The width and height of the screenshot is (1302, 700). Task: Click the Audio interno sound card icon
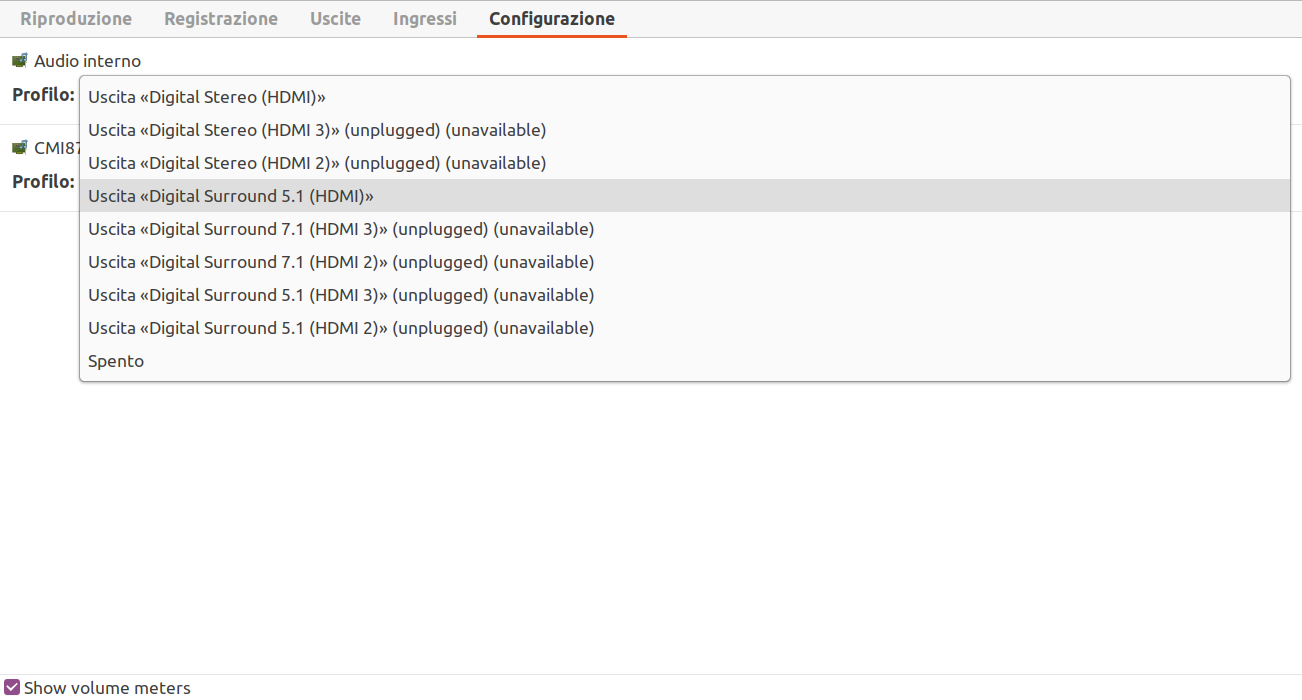[x=20, y=61]
